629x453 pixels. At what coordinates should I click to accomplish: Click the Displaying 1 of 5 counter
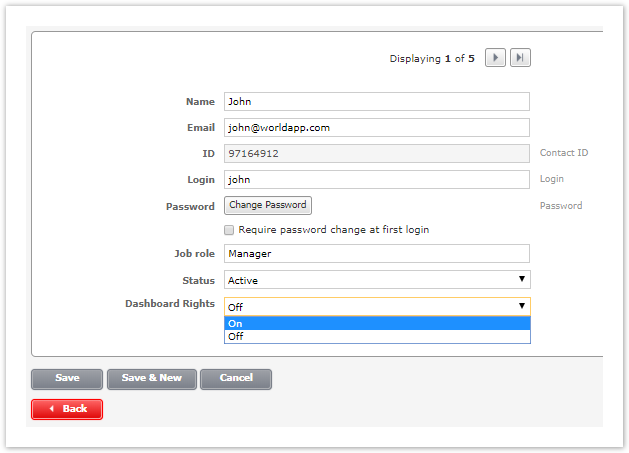[x=432, y=59]
